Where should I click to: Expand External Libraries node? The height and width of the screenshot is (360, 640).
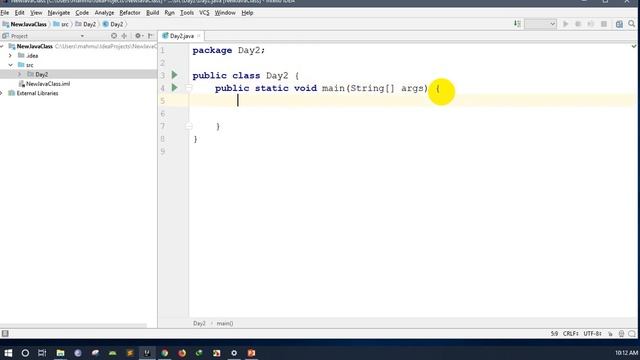tap(2, 93)
